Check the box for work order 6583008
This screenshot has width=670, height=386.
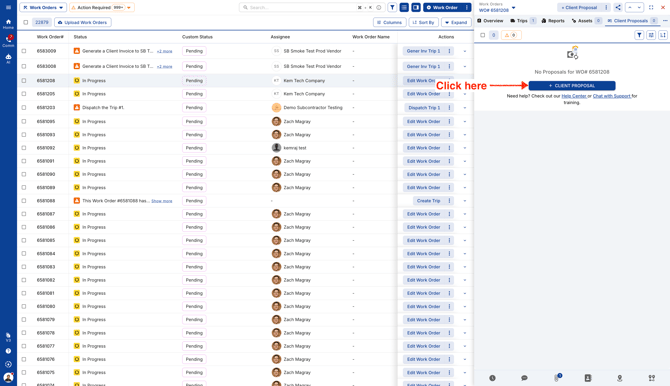point(24,66)
